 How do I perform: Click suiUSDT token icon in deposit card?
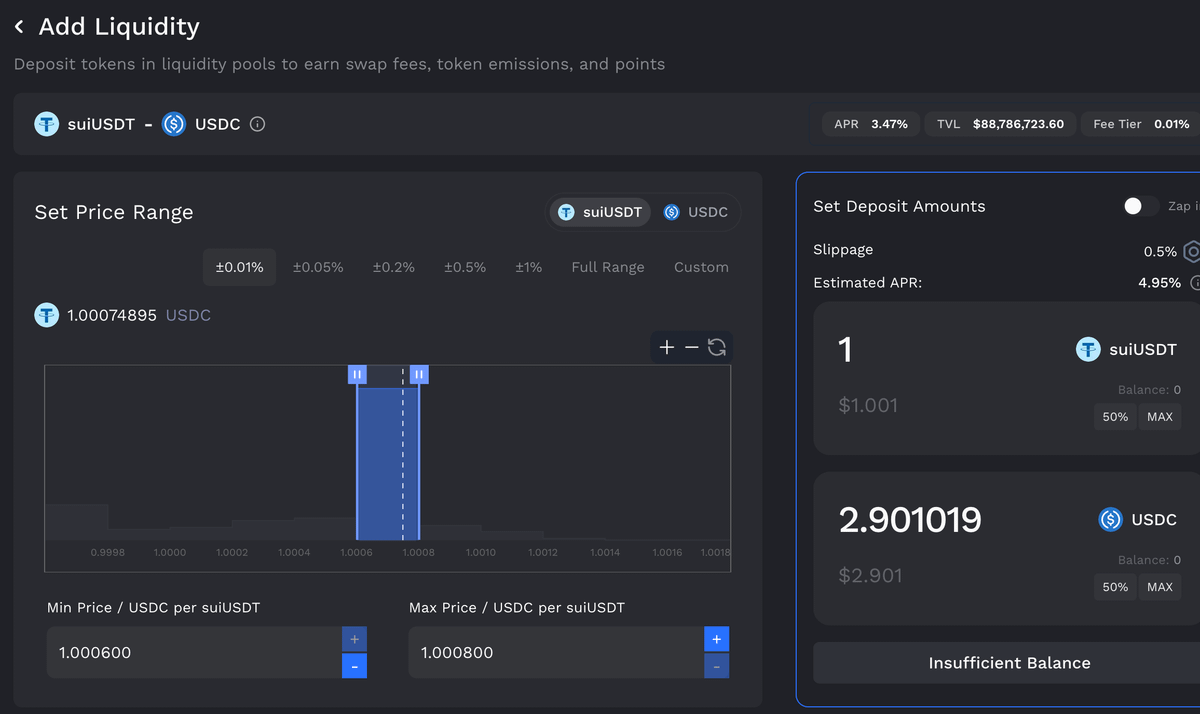coord(1088,349)
